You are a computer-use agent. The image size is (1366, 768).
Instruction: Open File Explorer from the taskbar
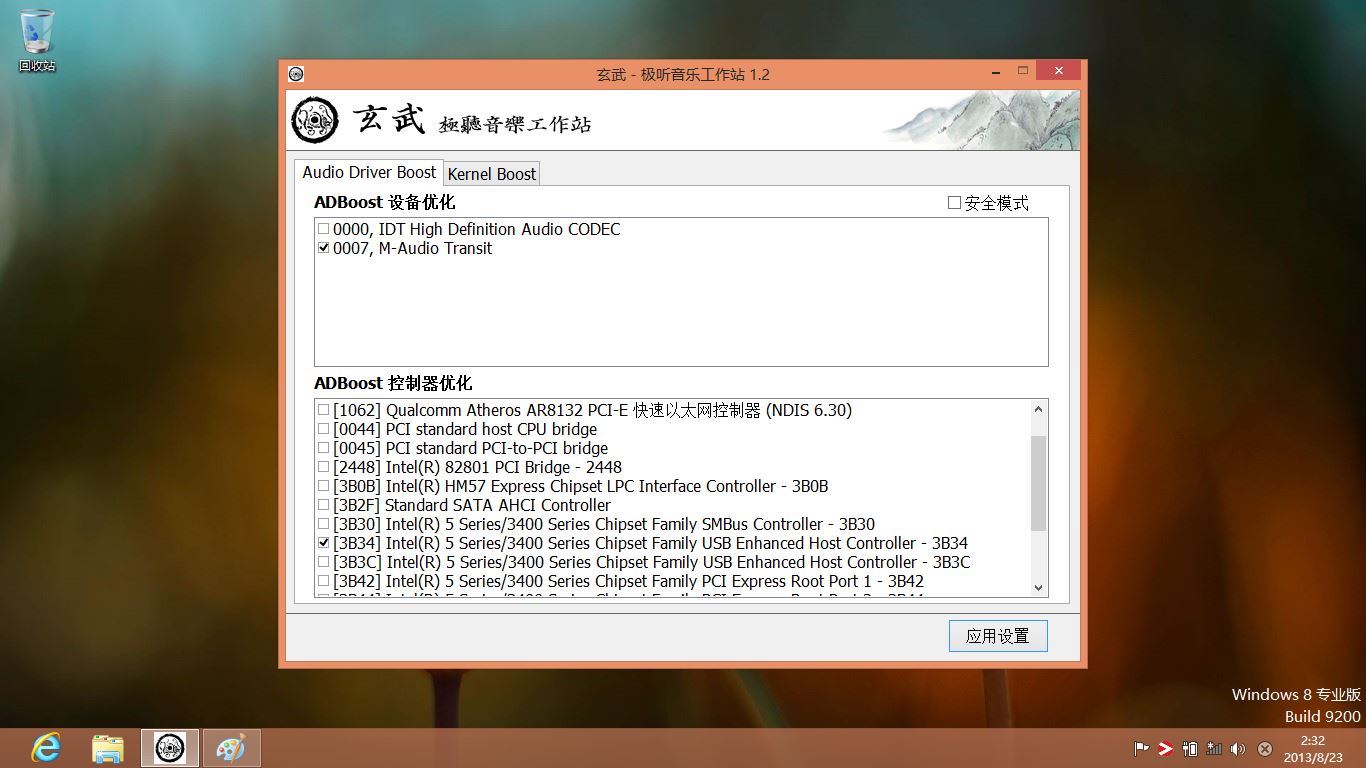click(108, 747)
